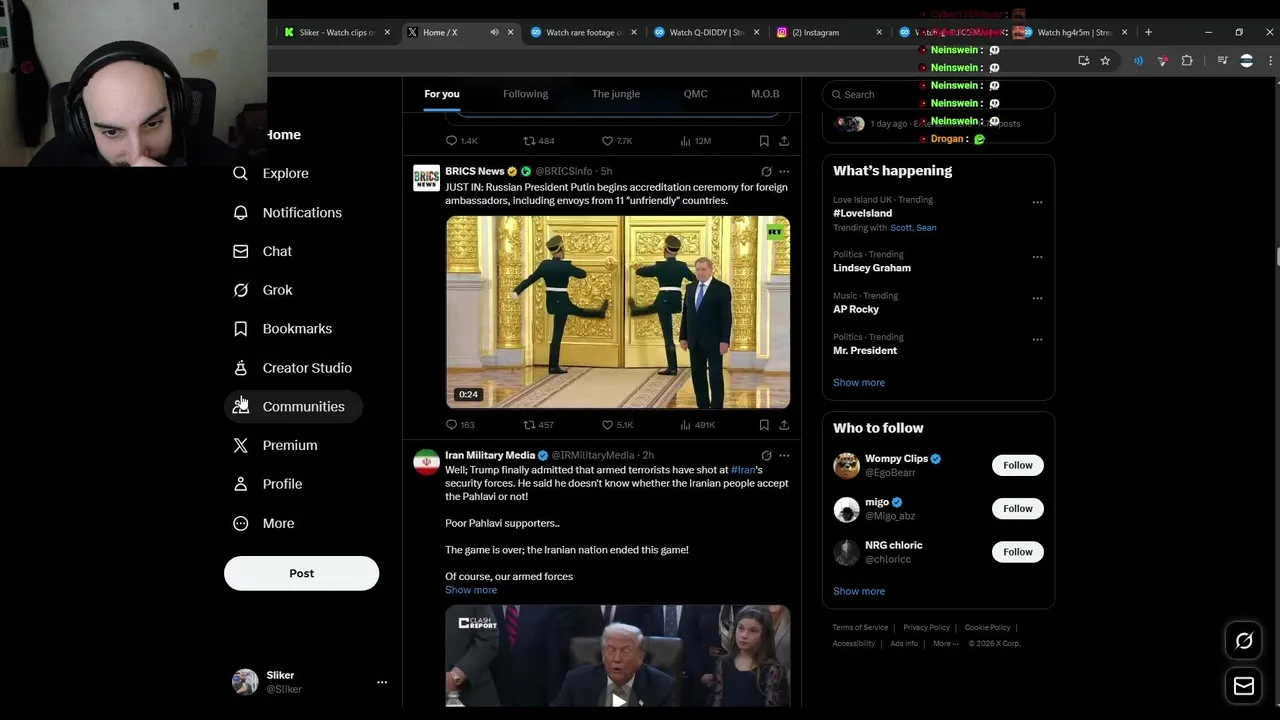
Task: Show more trends under What's happening
Action: (859, 382)
